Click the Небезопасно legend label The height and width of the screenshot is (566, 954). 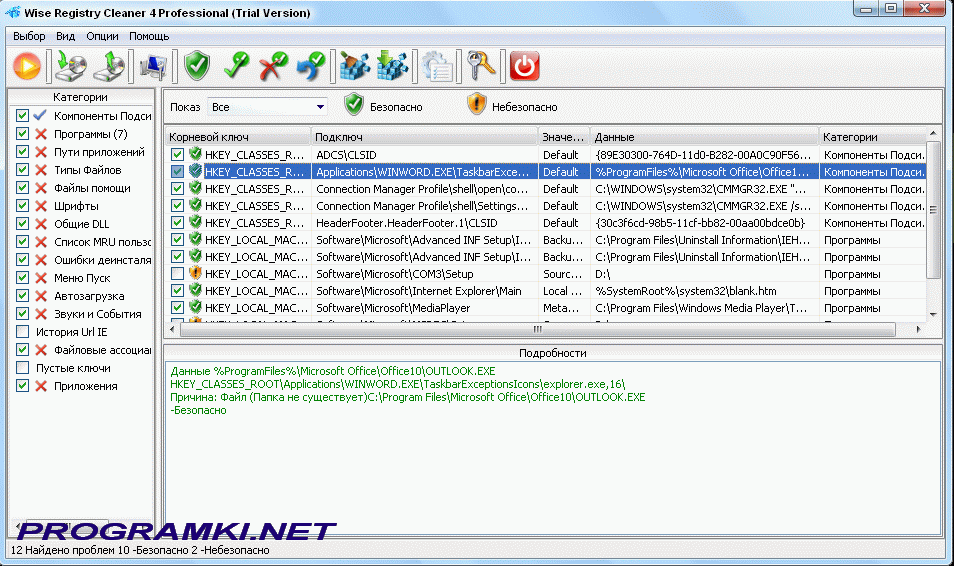(x=524, y=107)
